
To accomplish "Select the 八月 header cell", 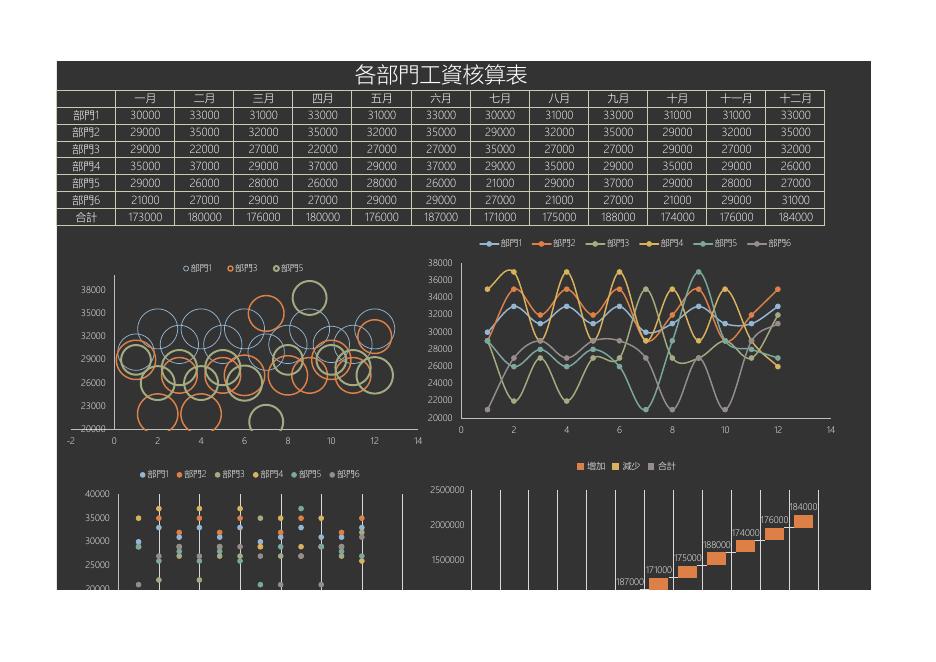I will tap(559, 98).
